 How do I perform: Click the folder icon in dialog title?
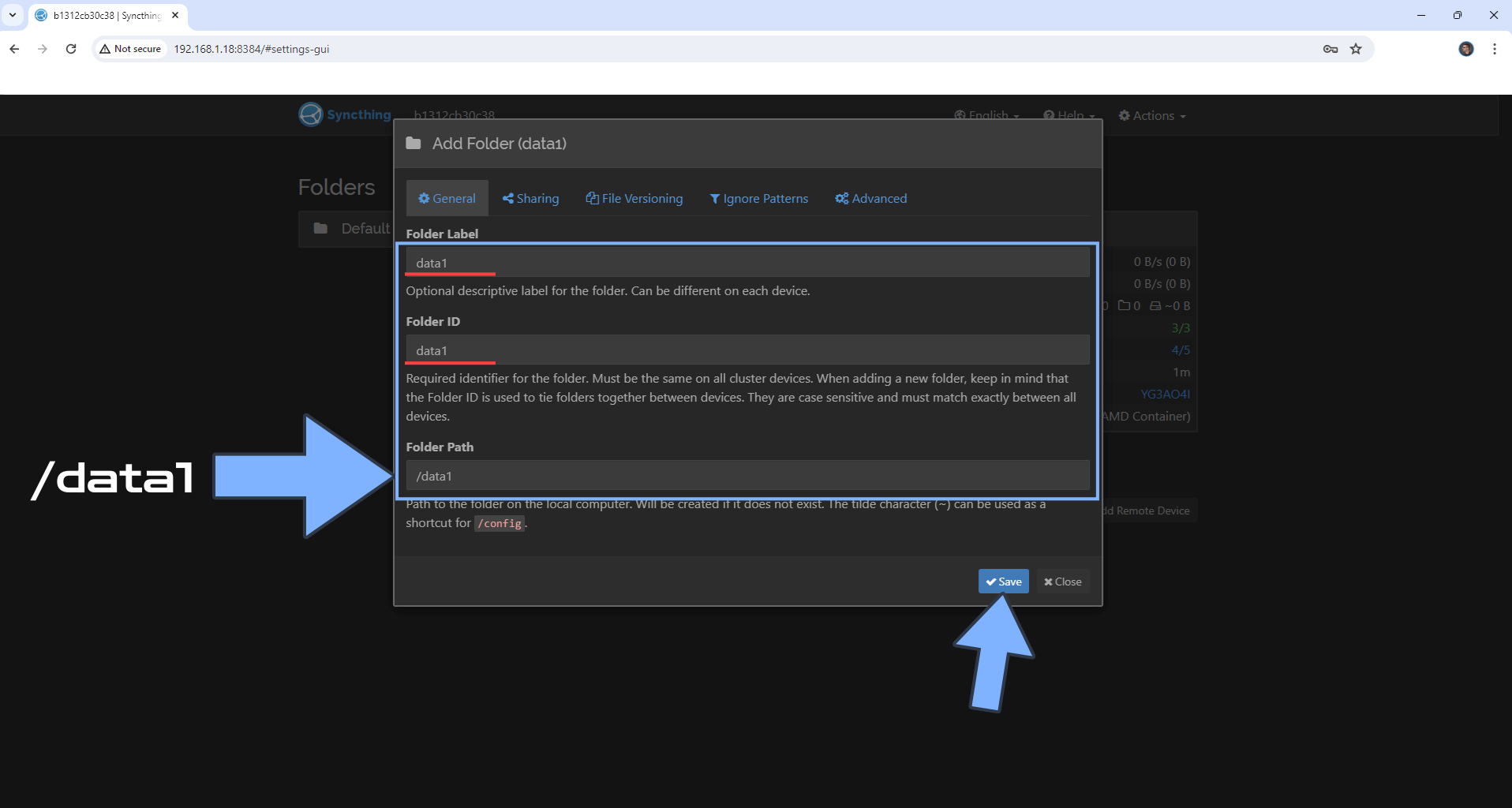pyautogui.click(x=413, y=143)
